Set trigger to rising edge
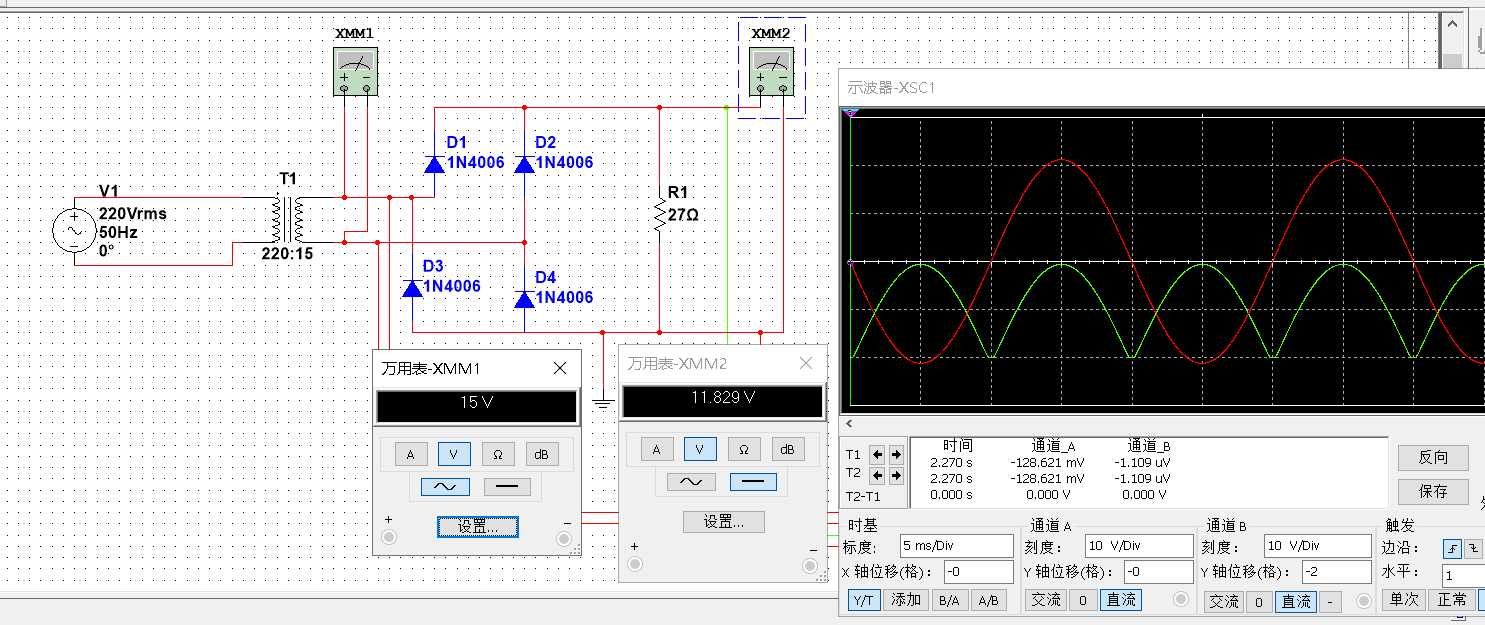 click(x=1451, y=548)
